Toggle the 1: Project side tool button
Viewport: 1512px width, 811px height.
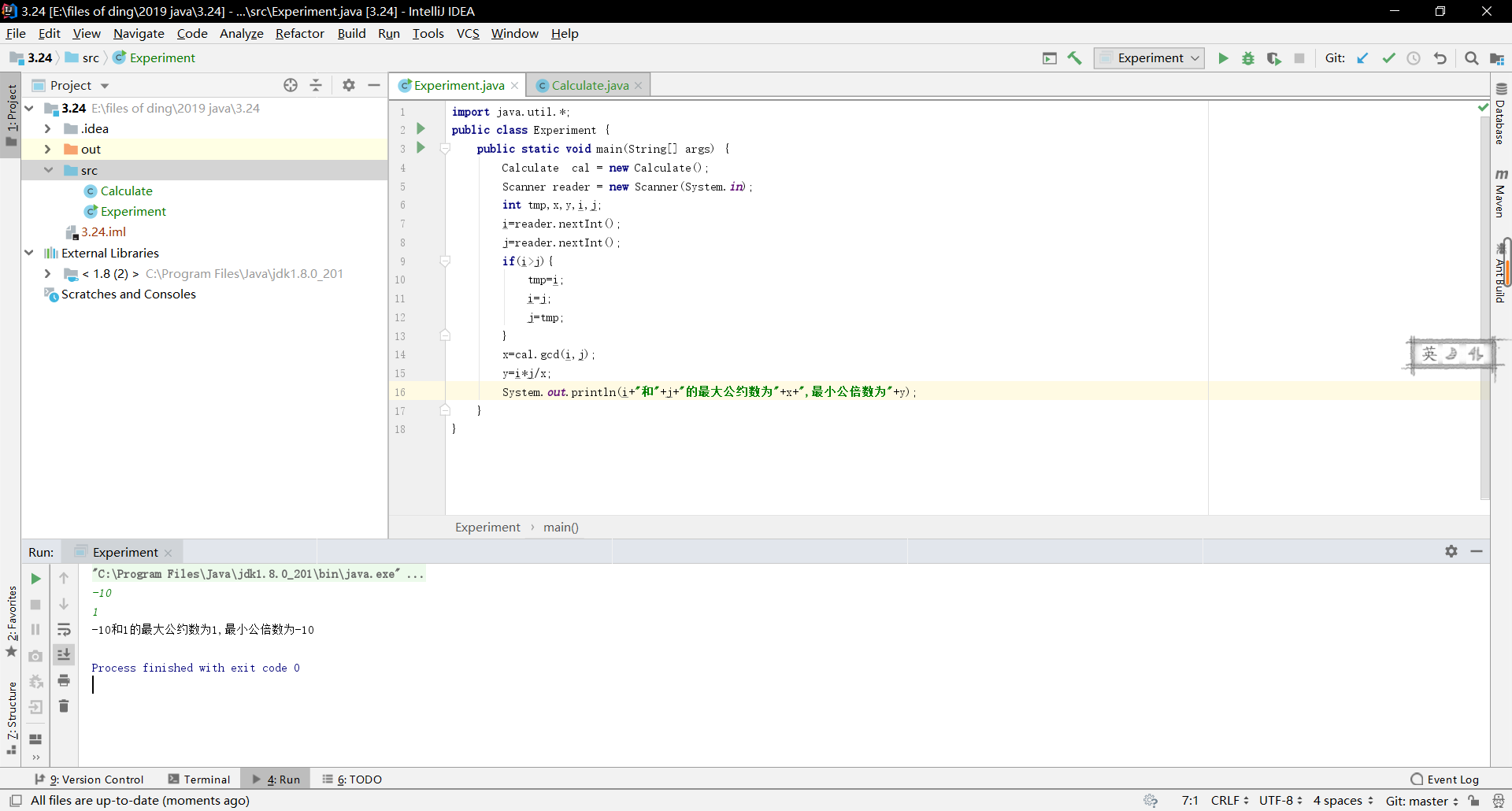(x=11, y=115)
